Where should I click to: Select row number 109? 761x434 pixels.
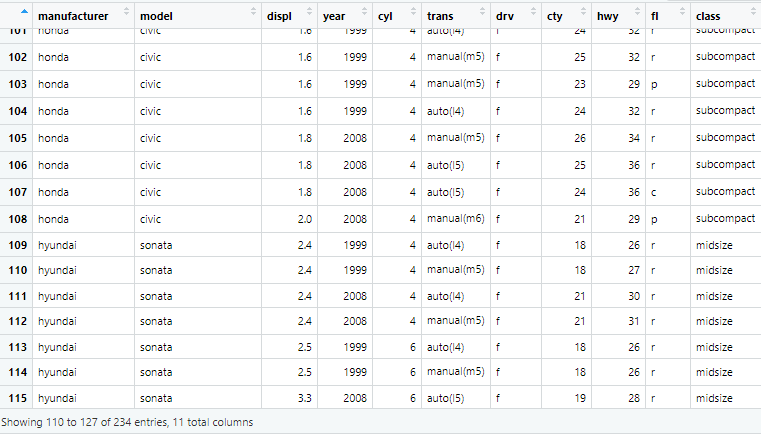tap(17, 245)
